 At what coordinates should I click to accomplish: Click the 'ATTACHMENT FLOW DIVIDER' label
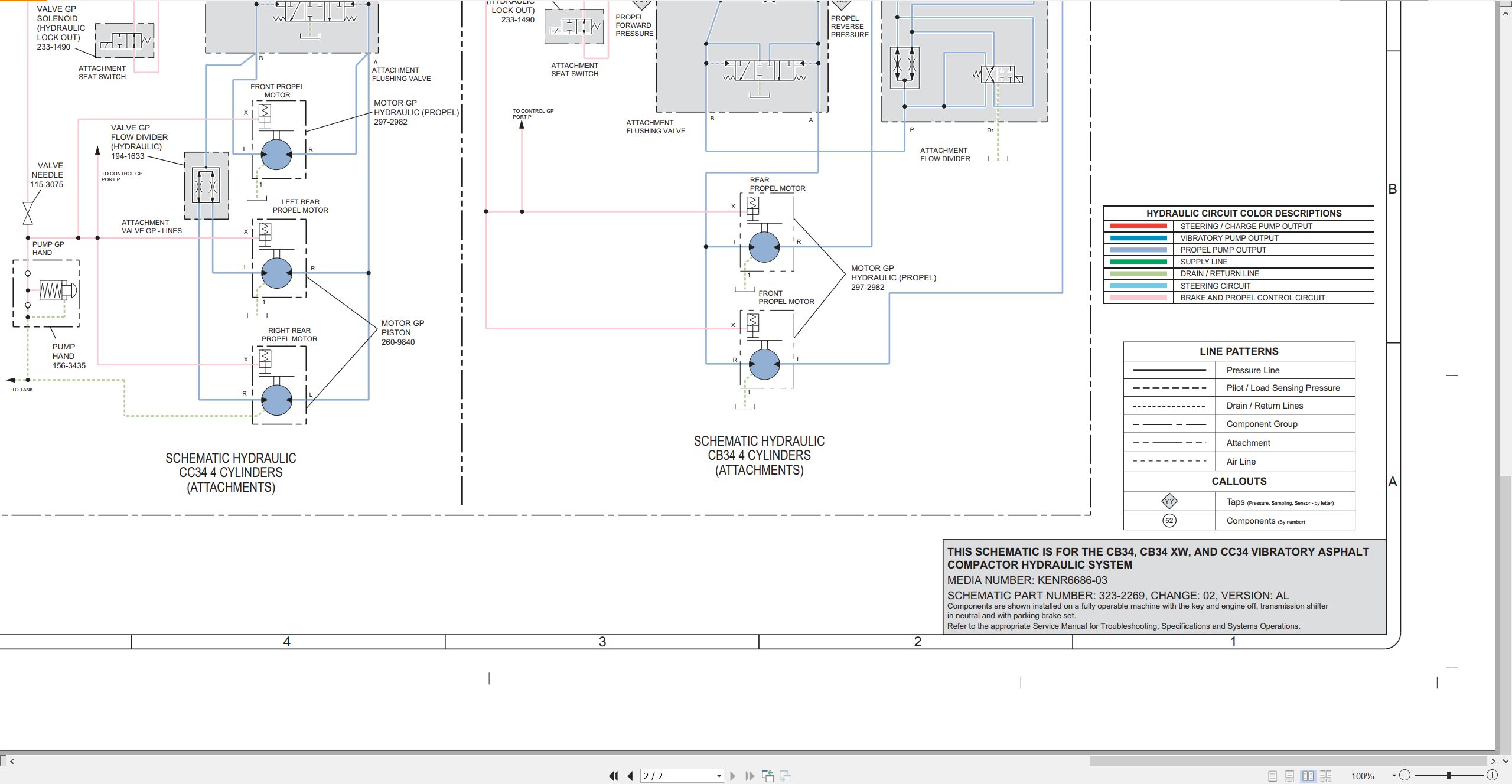click(944, 155)
